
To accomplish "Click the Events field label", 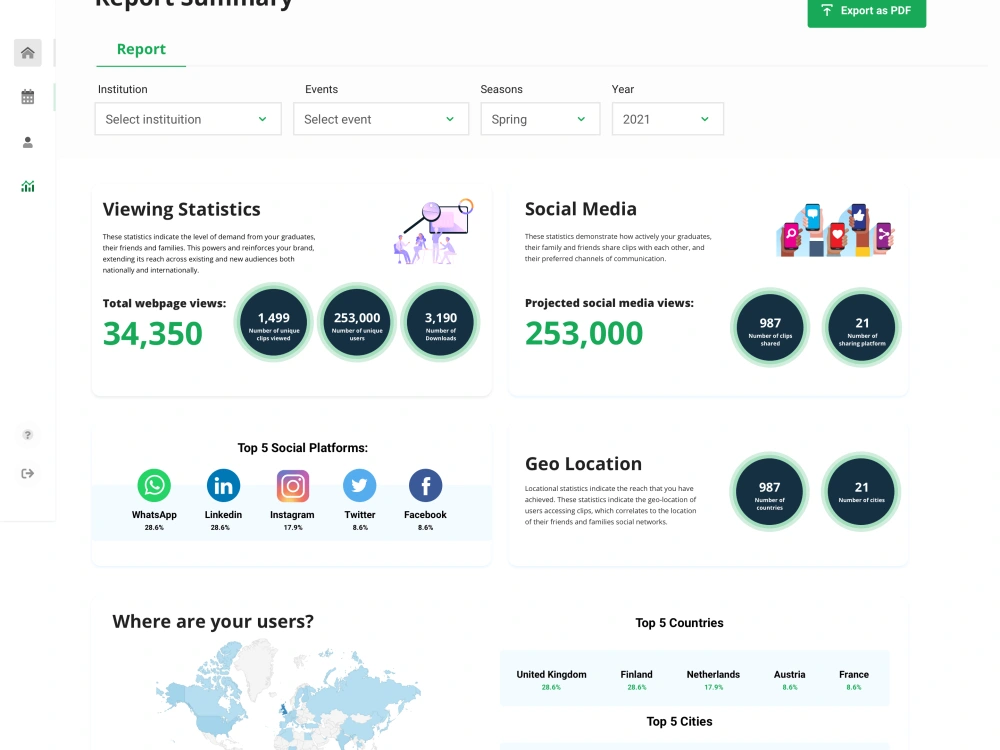I will coord(321,89).
